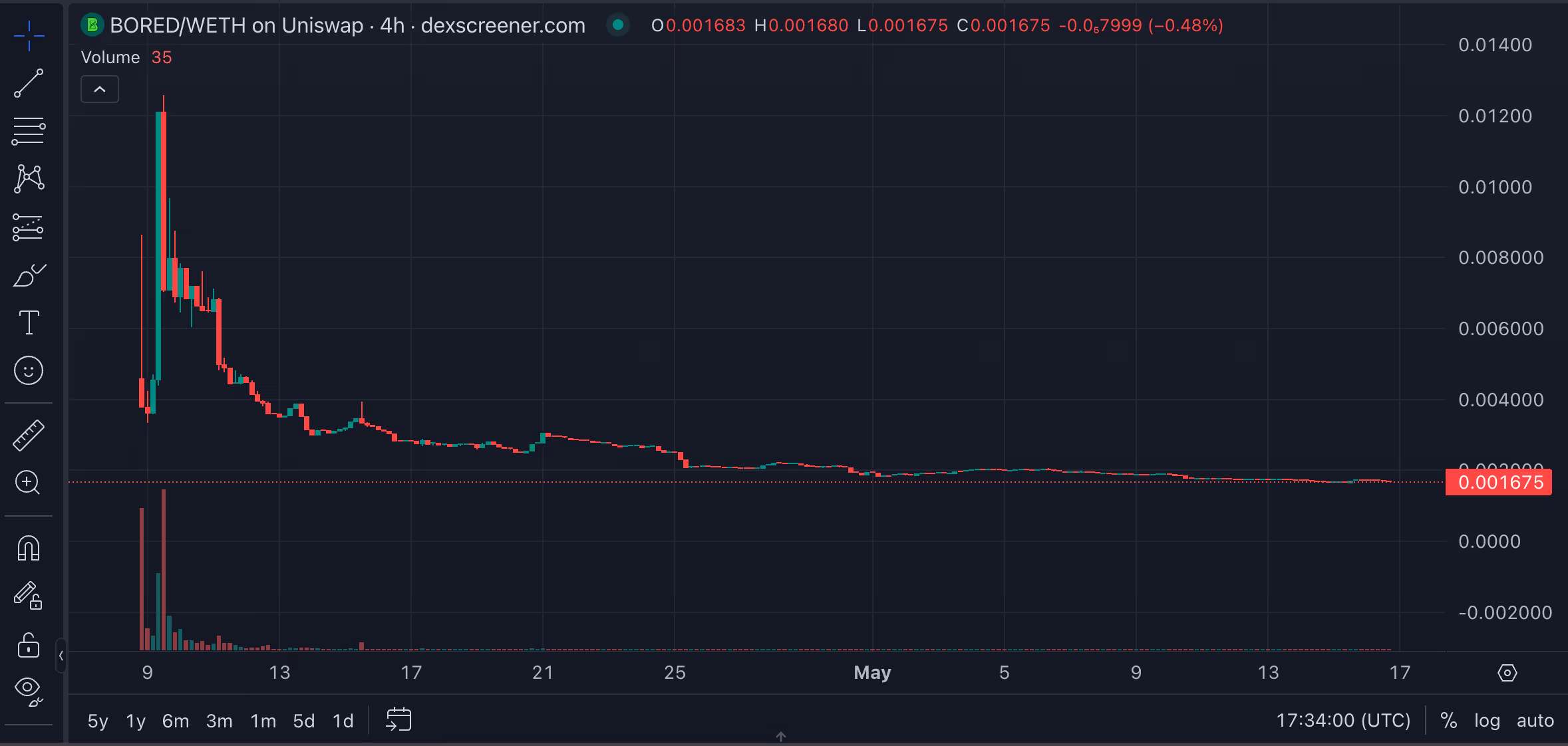The image size is (1568, 746).
Task: Switch to the 3m time range
Action: click(219, 721)
